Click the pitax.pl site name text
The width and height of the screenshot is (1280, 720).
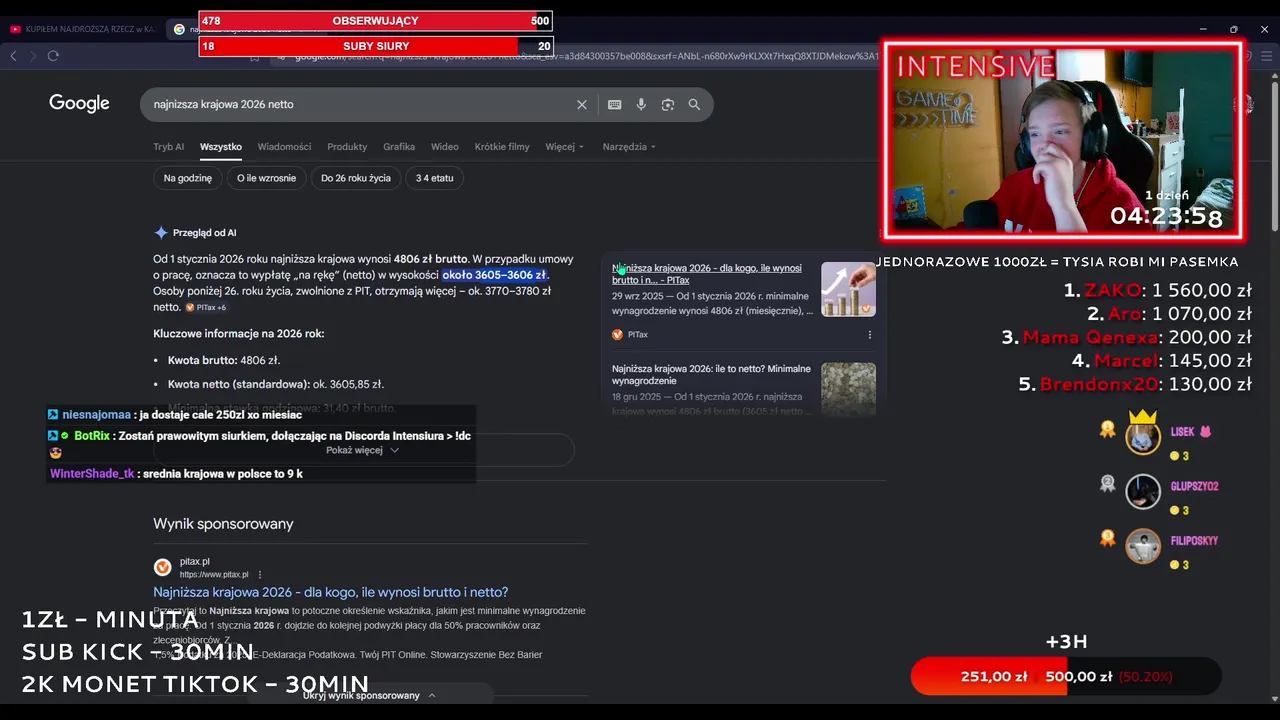coord(194,562)
